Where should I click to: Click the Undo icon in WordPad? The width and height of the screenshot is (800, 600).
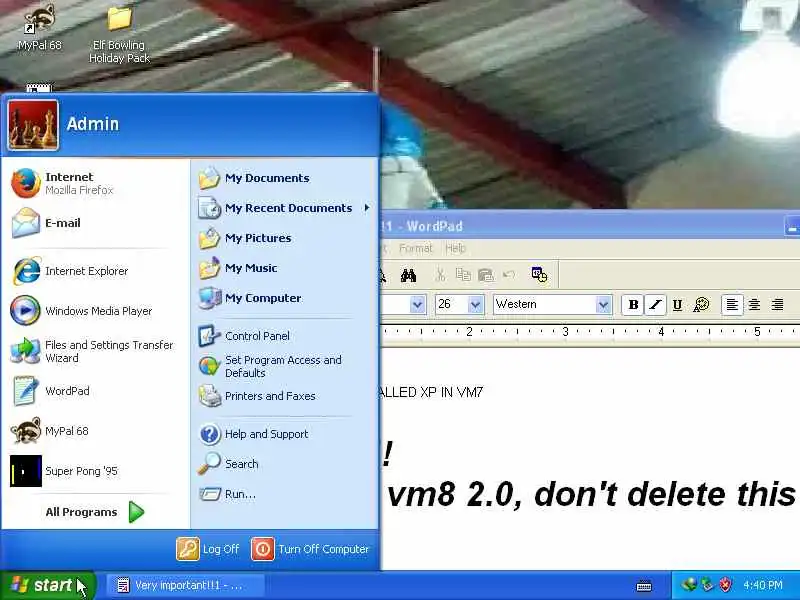pos(509,276)
